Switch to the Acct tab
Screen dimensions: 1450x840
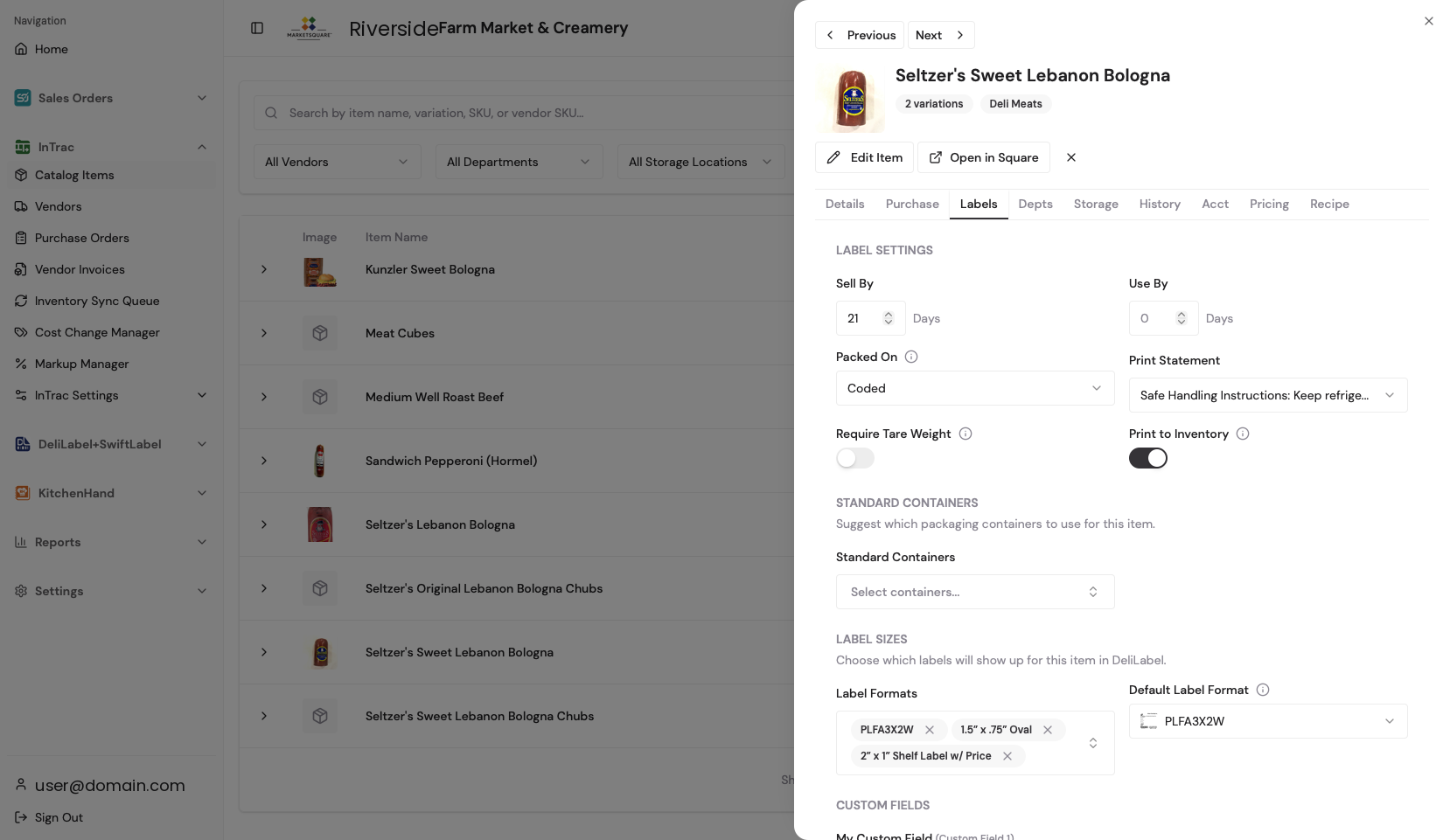click(x=1215, y=204)
